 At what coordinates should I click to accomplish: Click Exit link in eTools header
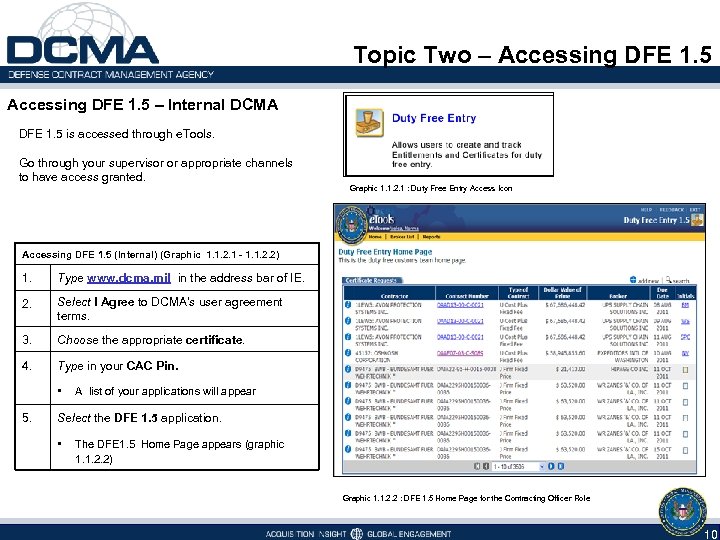695,209
